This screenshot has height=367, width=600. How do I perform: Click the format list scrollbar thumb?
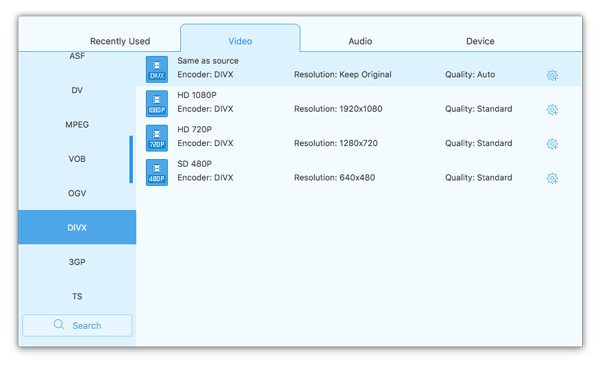point(131,159)
